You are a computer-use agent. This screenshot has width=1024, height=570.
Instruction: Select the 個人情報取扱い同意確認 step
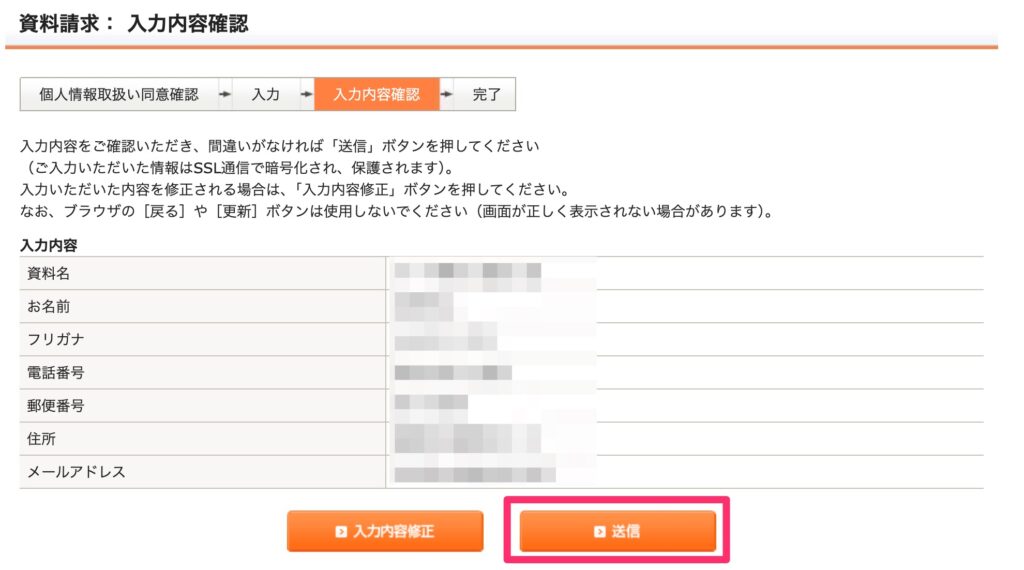[x=119, y=94]
